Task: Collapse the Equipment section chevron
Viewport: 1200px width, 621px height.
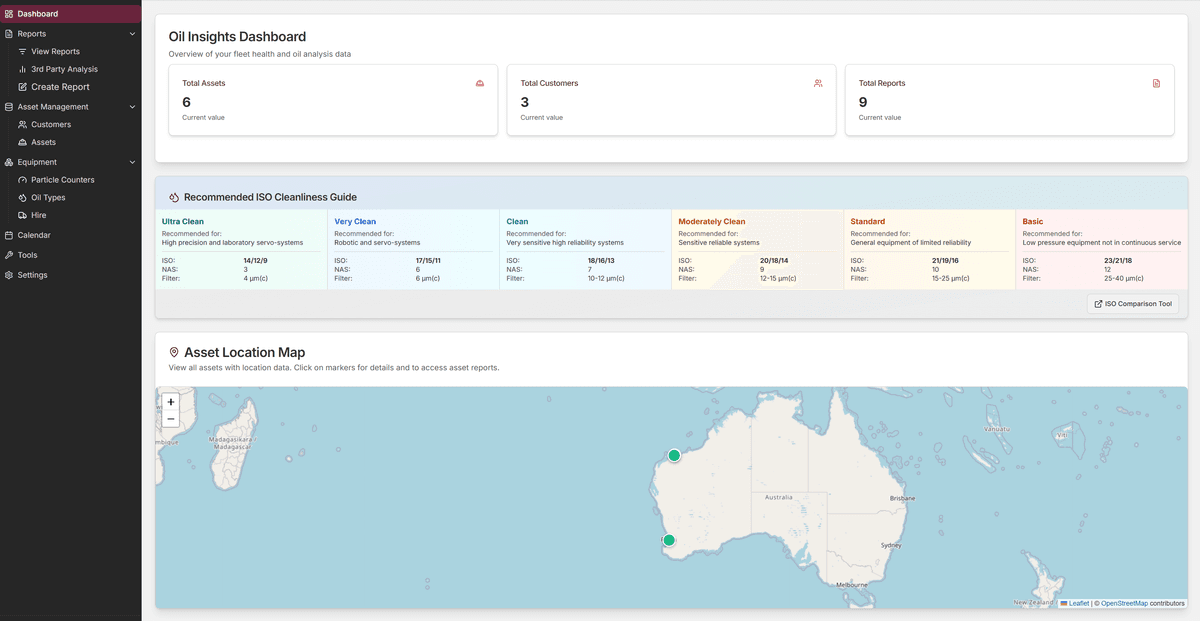Action: [131, 161]
